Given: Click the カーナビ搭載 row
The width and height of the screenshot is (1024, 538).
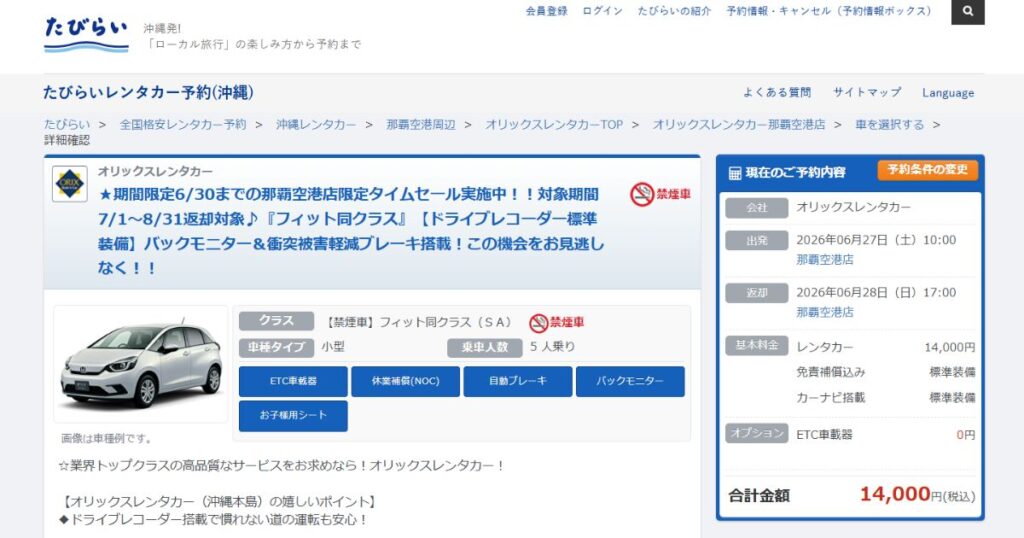Looking at the screenshot, I should [x=886, y=398].
